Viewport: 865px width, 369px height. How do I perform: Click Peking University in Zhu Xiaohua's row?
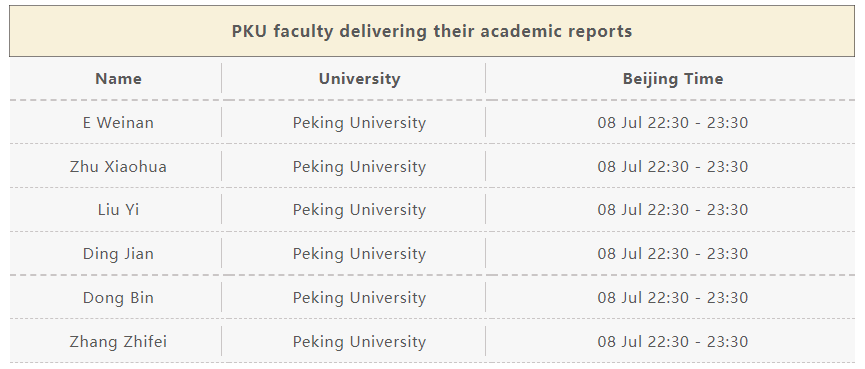[359, 167]
